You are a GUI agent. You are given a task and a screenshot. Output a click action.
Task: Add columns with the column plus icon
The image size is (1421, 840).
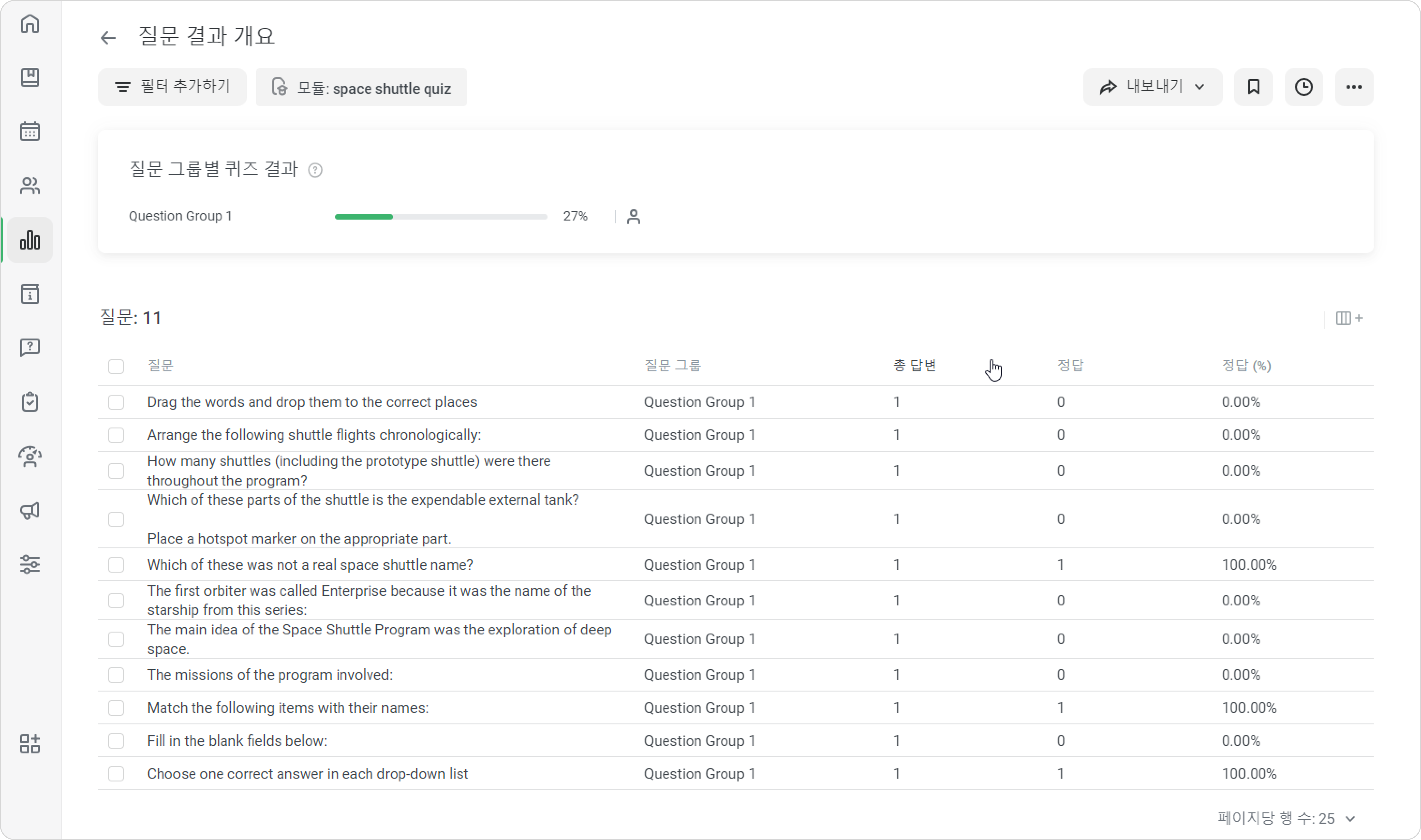click(1349, 318)
